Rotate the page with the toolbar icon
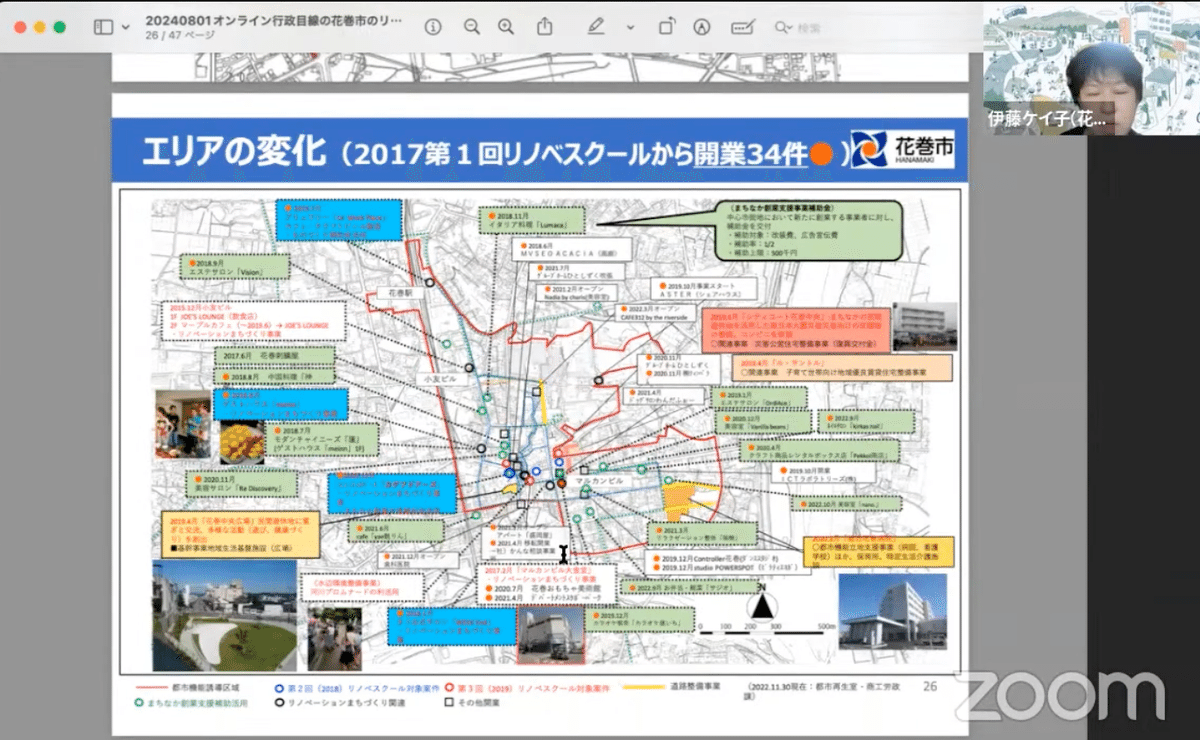This screenshot has width=1200, height=740. 665,27
